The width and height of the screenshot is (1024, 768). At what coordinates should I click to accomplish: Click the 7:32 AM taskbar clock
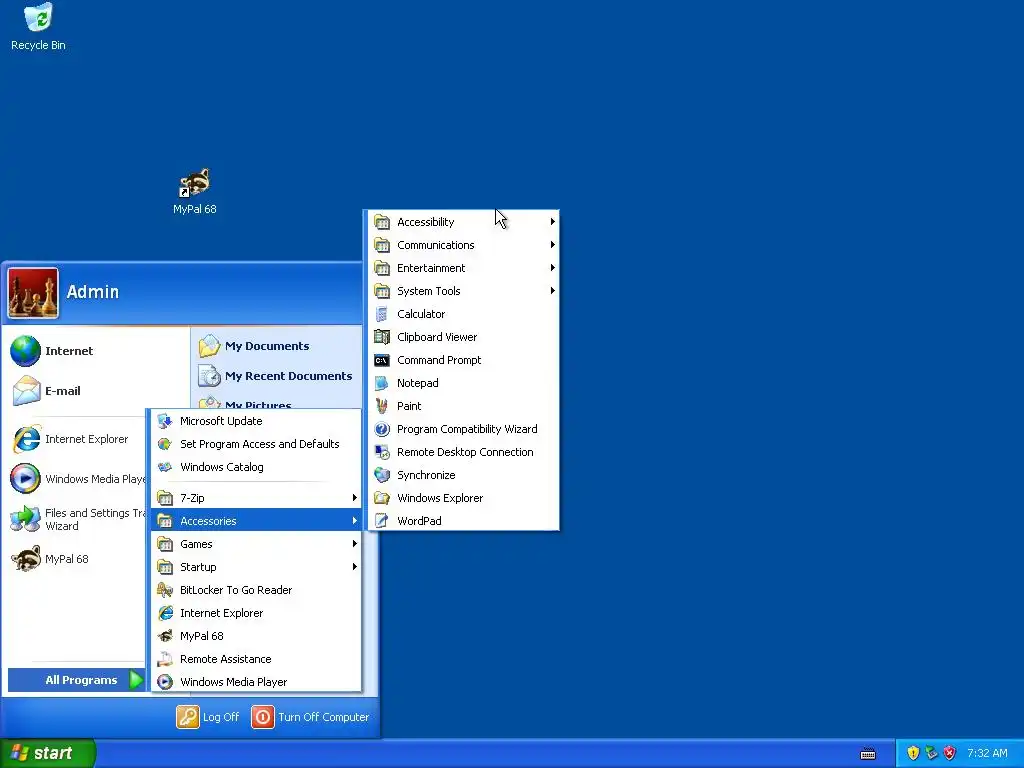(987, 753)
